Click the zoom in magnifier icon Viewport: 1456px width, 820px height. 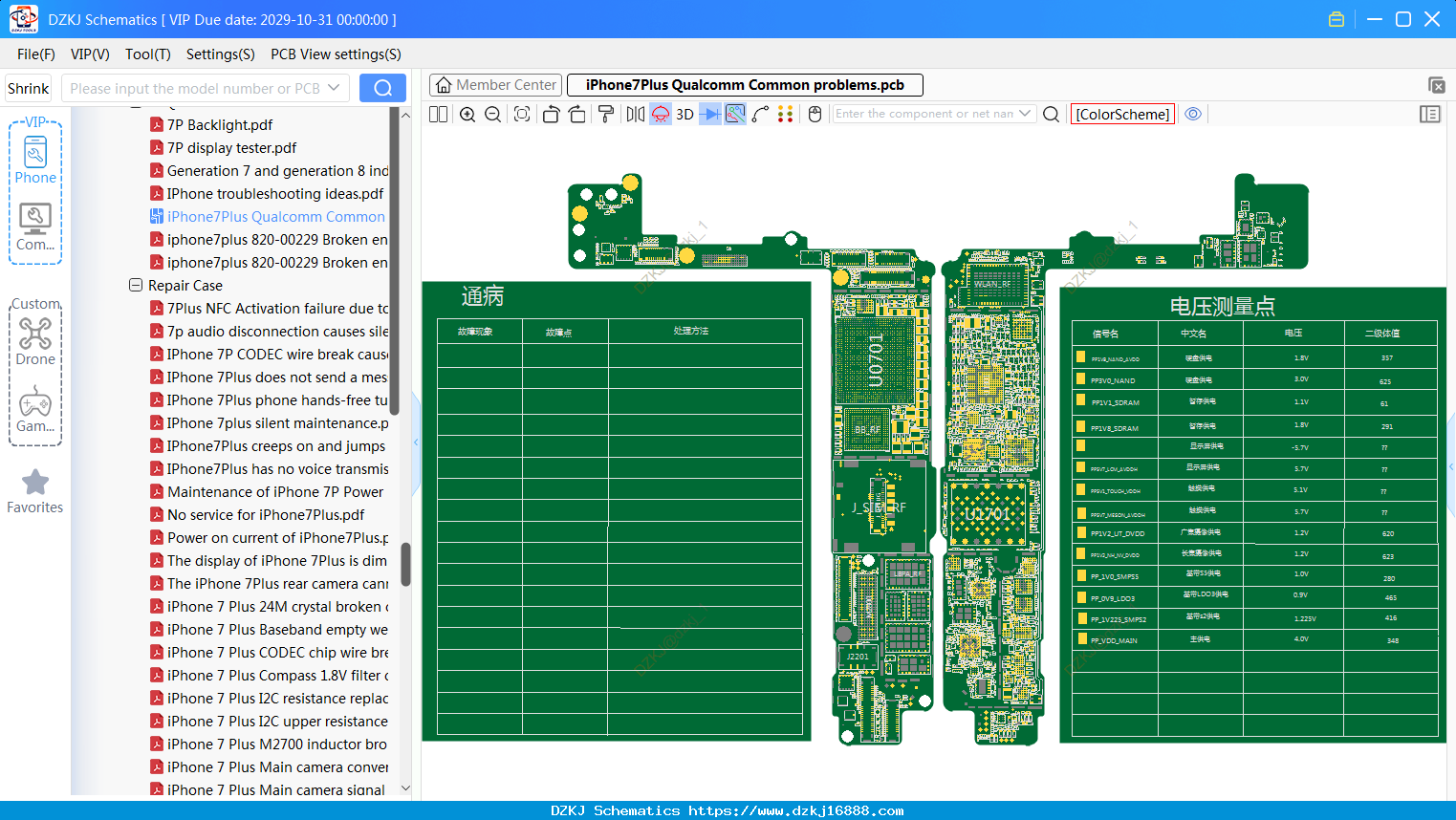[467, 115]
